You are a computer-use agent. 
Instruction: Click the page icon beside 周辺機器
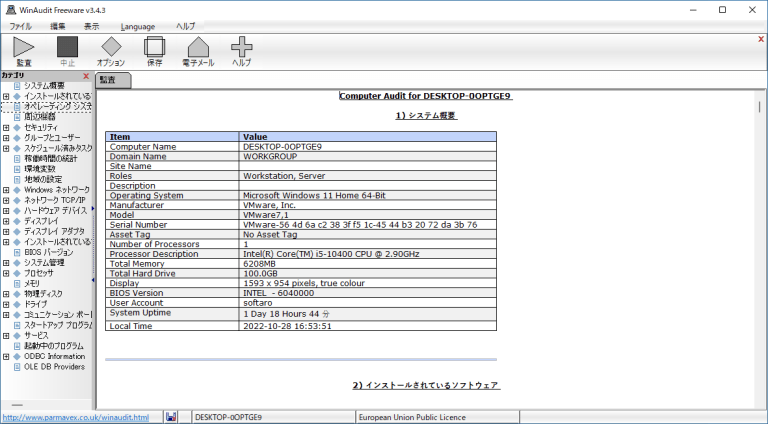click(x=17, y=117)
